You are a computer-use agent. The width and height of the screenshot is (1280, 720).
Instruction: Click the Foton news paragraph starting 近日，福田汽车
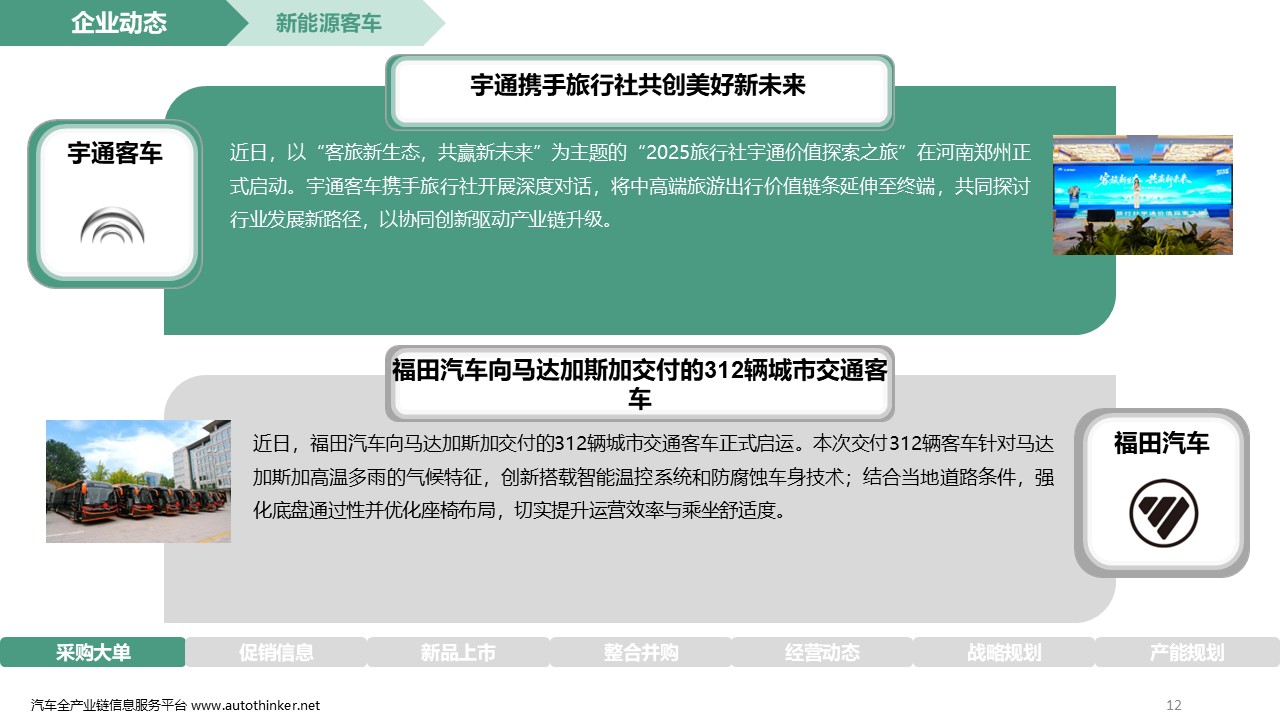653,476
